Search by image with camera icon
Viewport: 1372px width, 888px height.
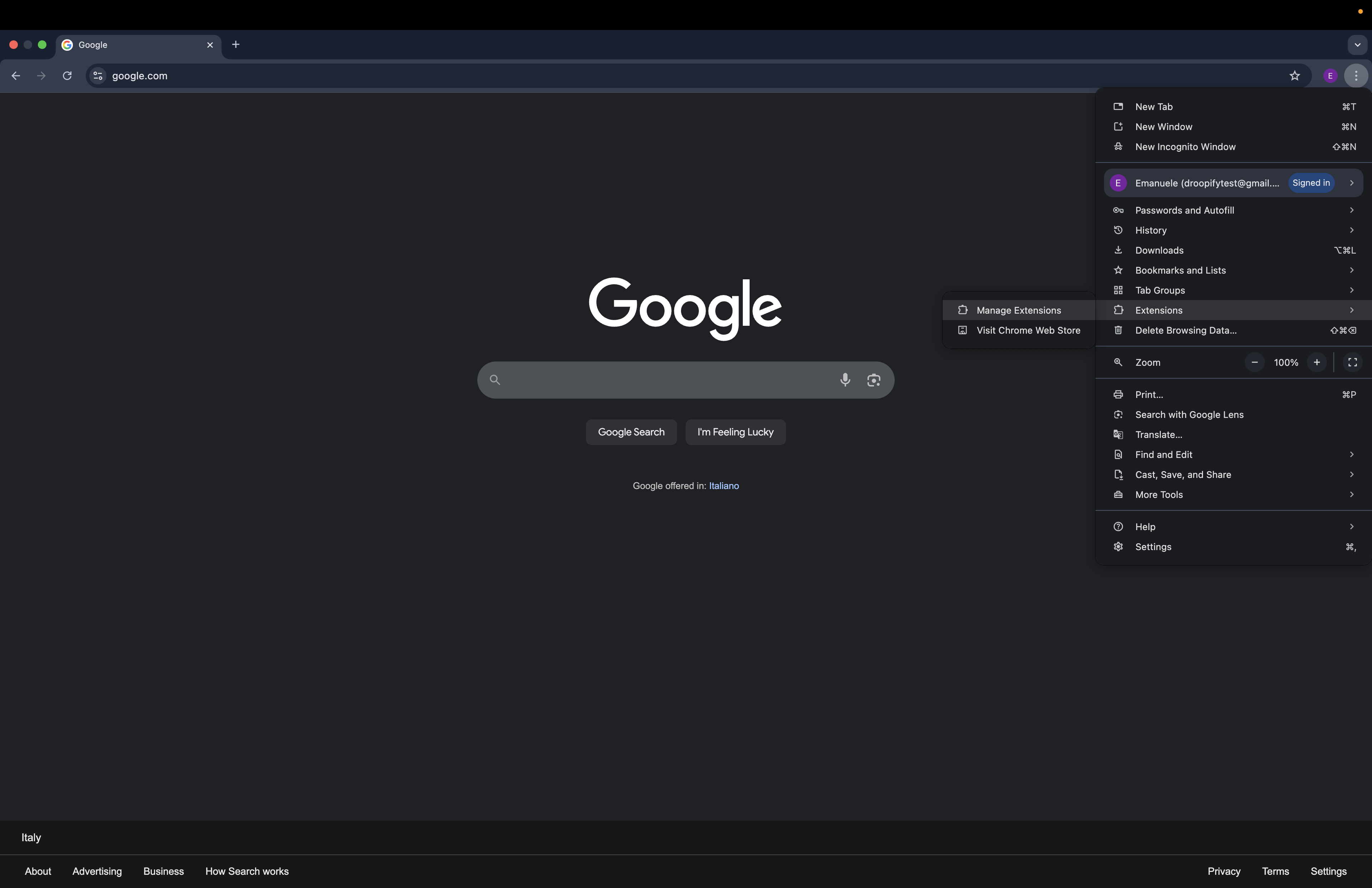(874, 380)
